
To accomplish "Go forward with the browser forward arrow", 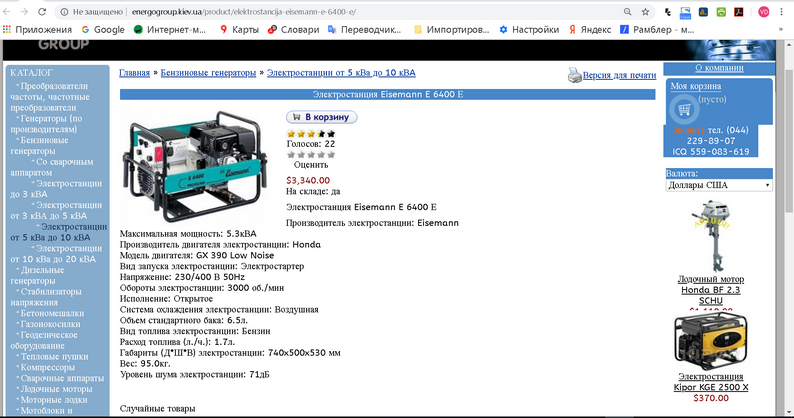I will [x=24, y=12].
